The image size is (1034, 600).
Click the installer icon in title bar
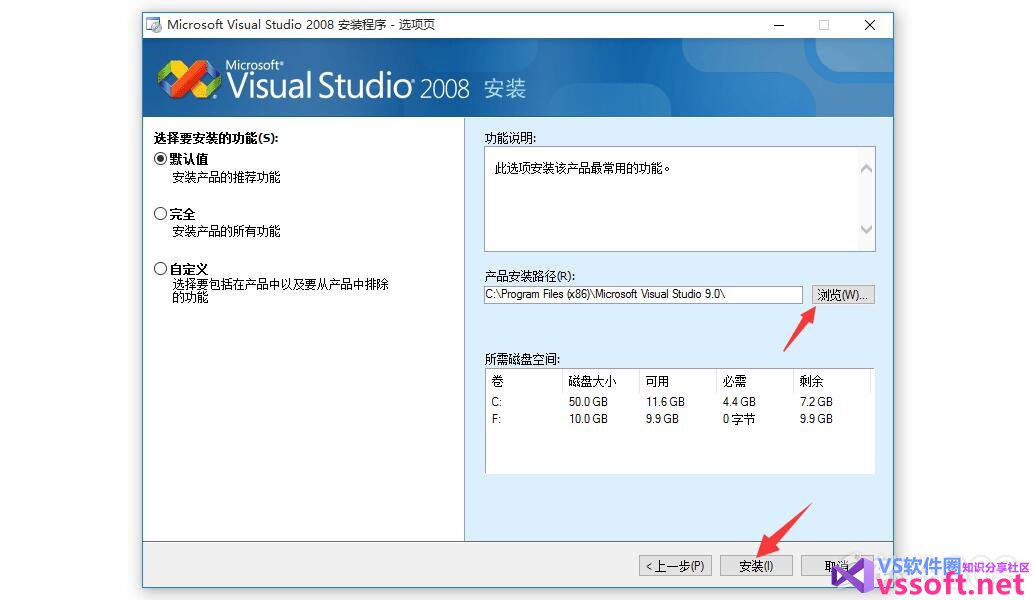(x=154, y=25)
